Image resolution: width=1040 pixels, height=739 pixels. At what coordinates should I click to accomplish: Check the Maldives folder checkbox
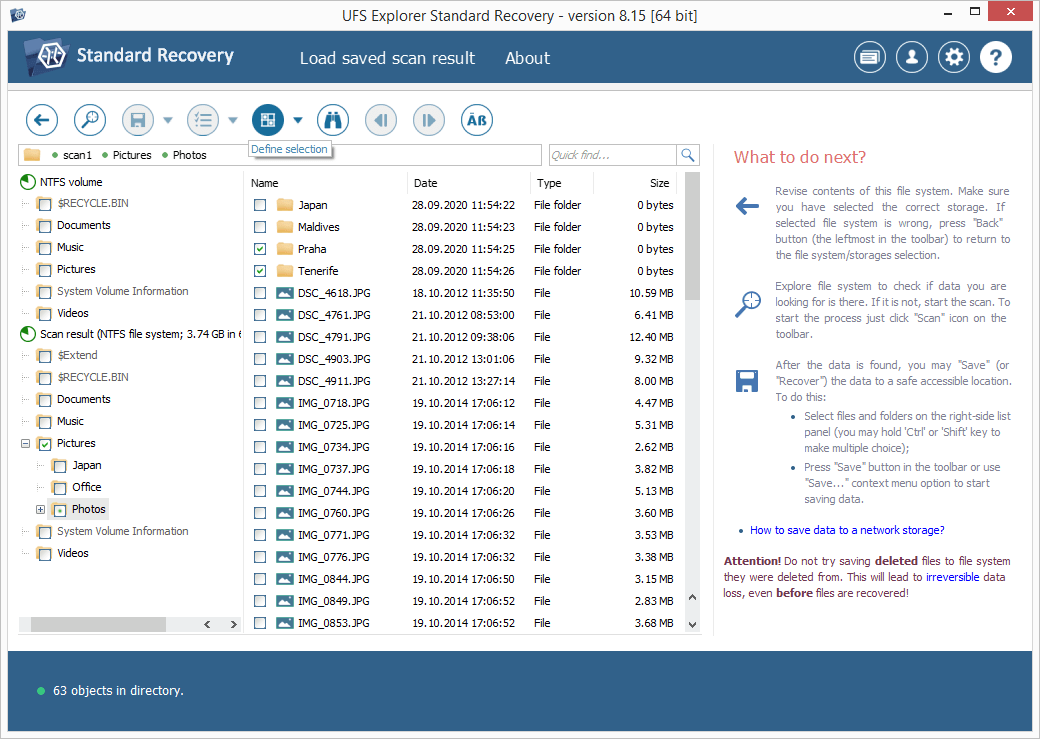260,227
